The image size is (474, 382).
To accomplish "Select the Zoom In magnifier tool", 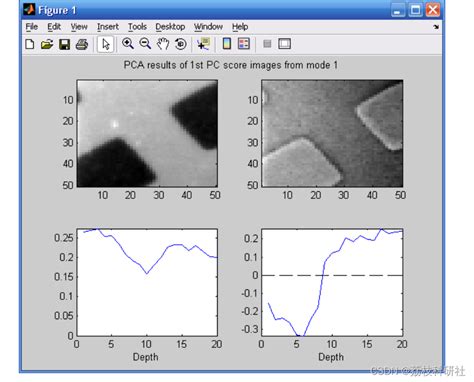I will coord(128,44).
